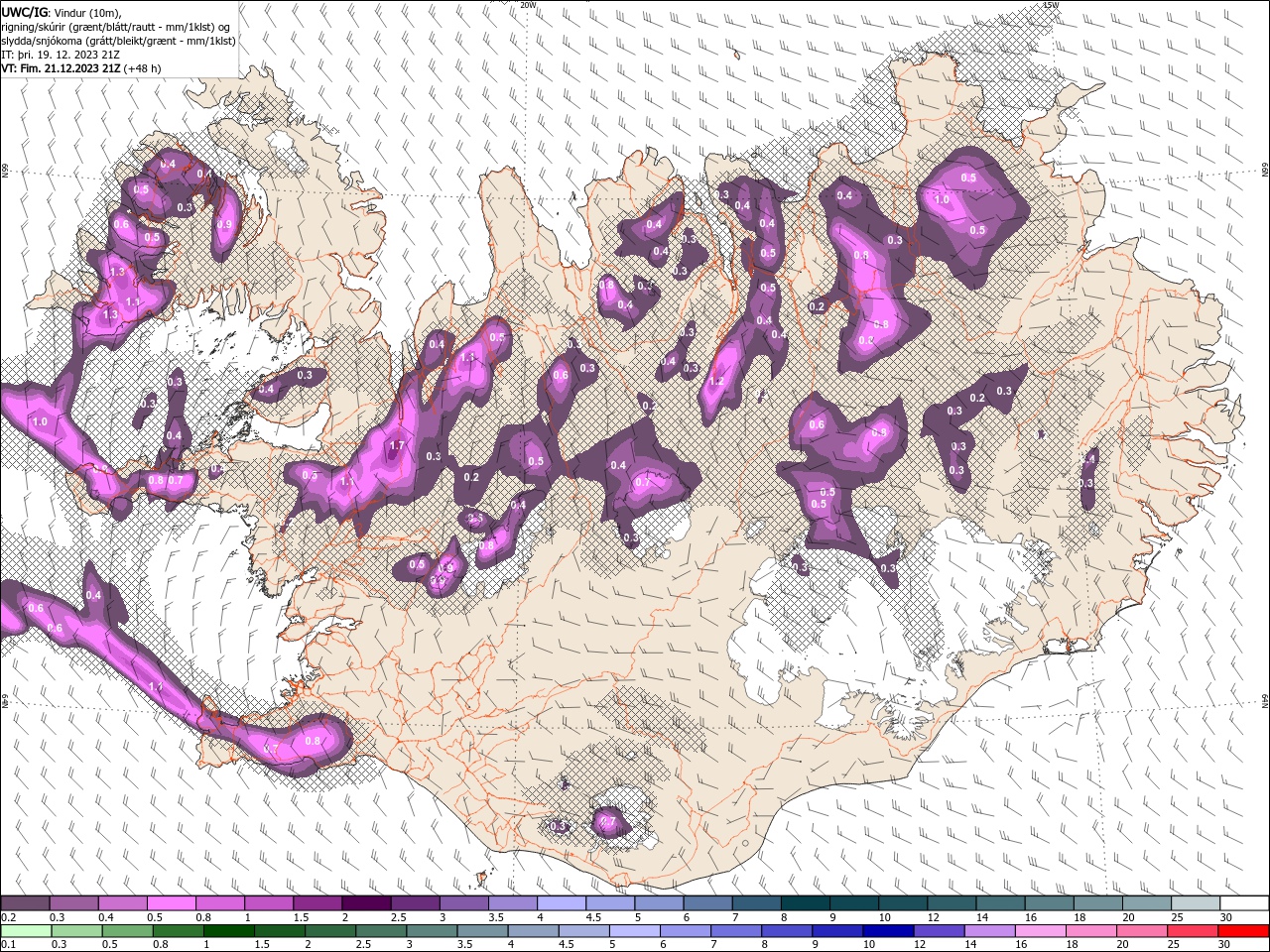This screenshot has width=1270, height=952.
Task: Click the purple swatch between 1.5 and 2 in the top legend
Action: (x=317, y=903)
